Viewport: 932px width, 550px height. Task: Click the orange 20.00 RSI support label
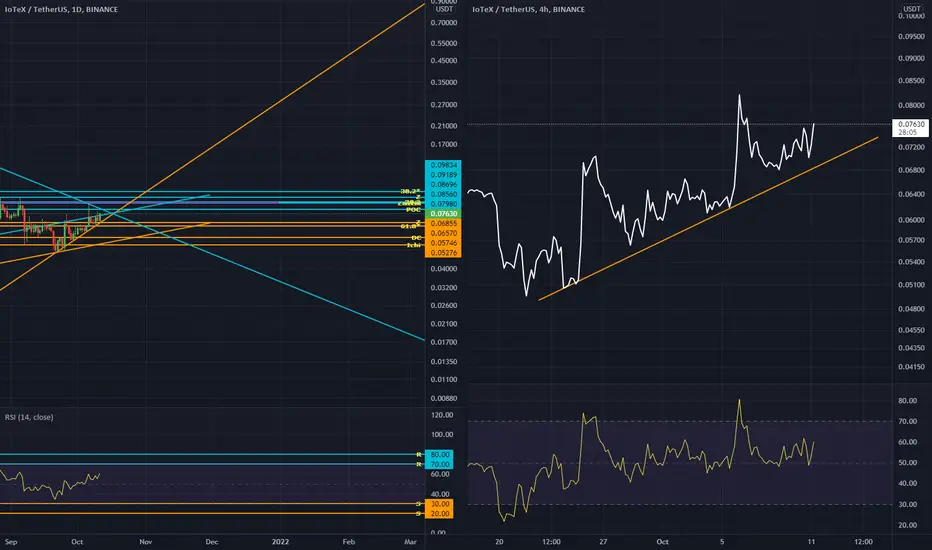439,514
